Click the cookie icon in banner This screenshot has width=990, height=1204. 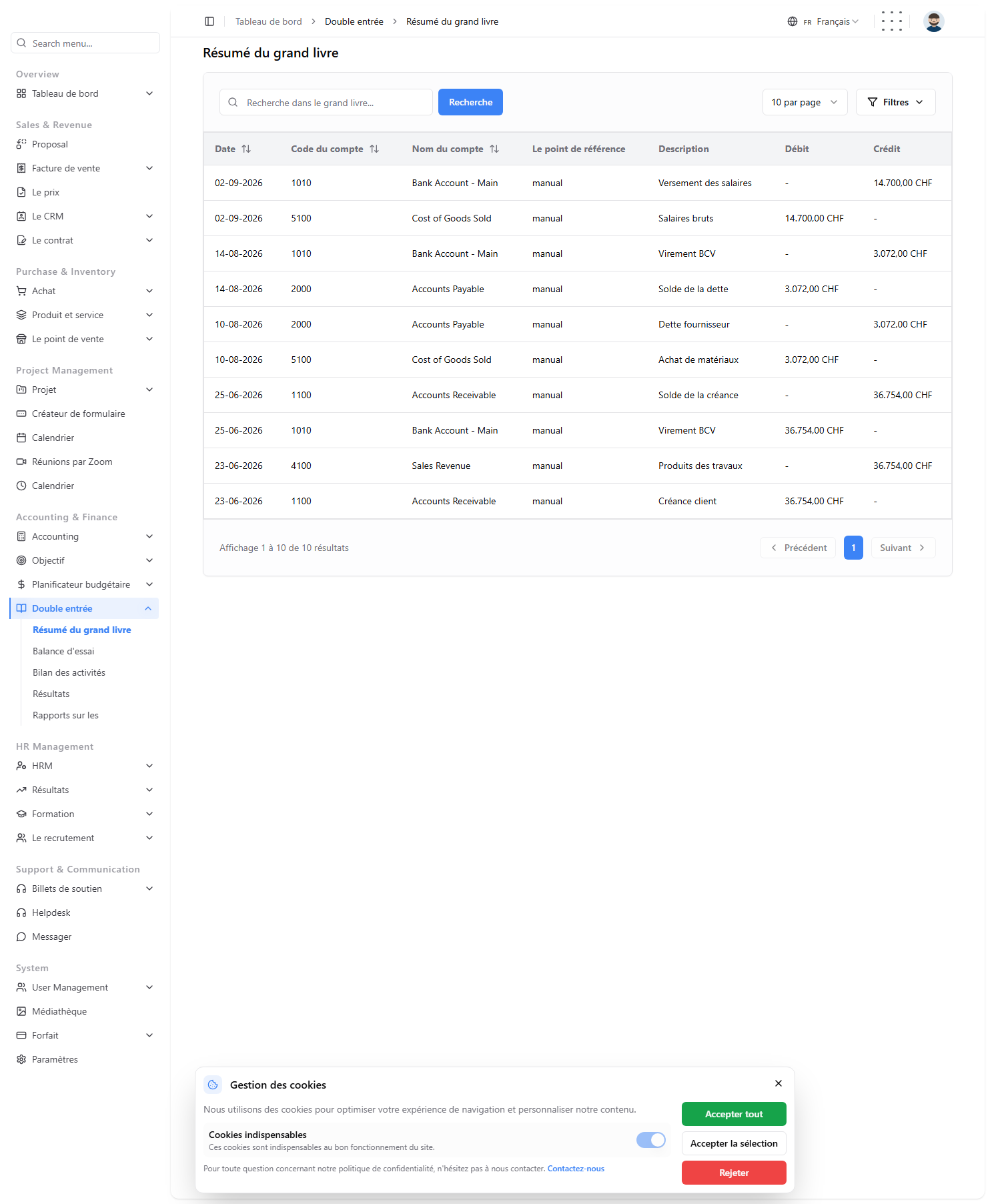click(x=213, y=1085)
